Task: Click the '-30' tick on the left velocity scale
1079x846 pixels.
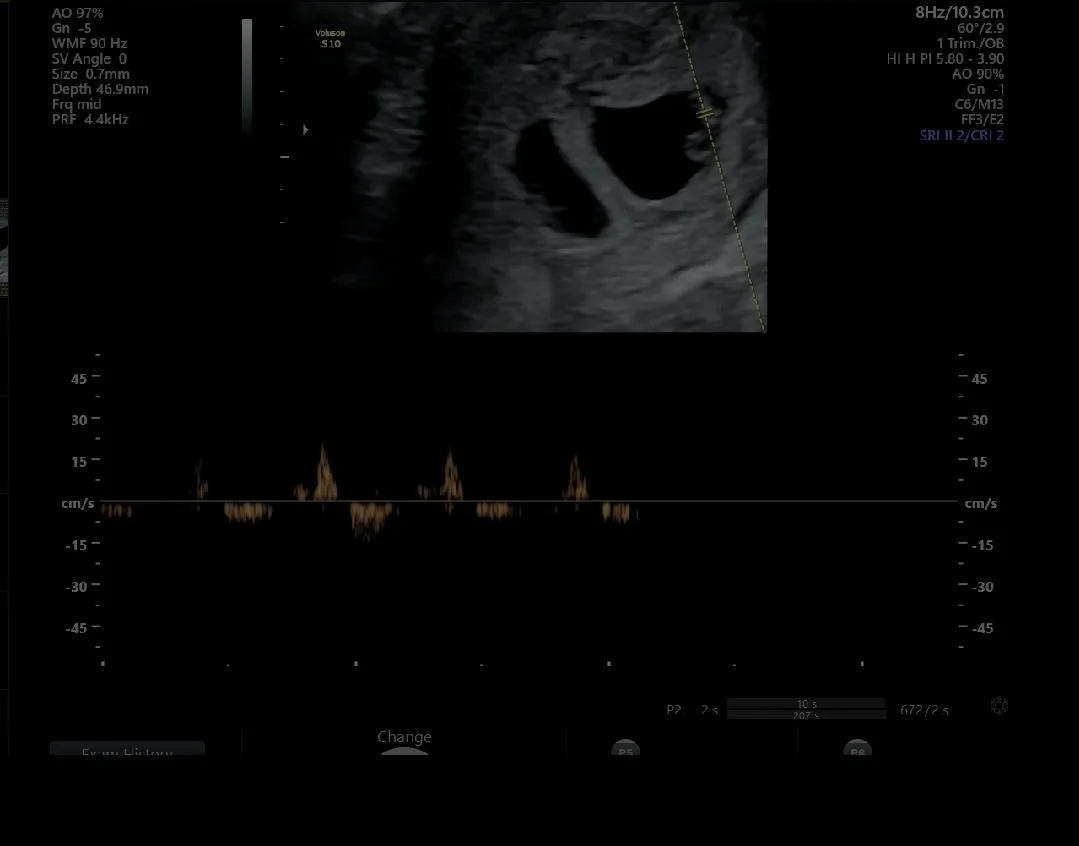Action: point(76,586)
